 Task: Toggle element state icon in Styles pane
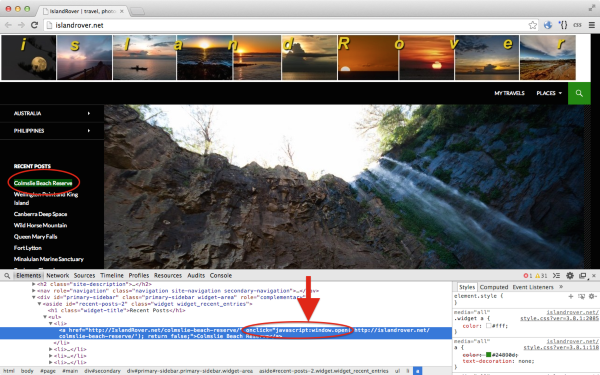pyautogui.click(x=581, y=296)
